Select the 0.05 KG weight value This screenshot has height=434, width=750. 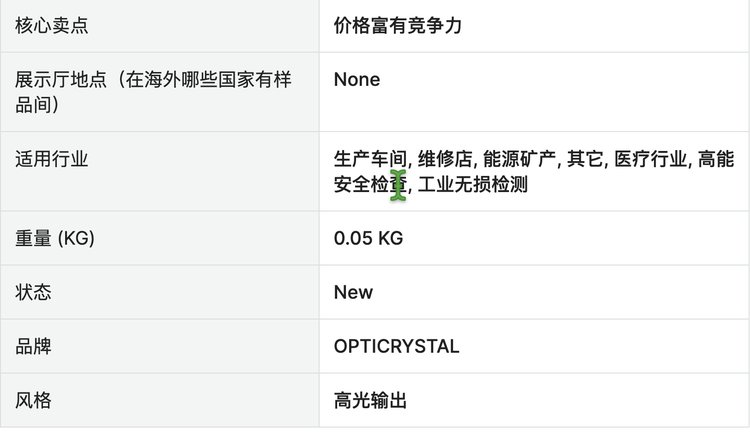(x=369, y=238)
